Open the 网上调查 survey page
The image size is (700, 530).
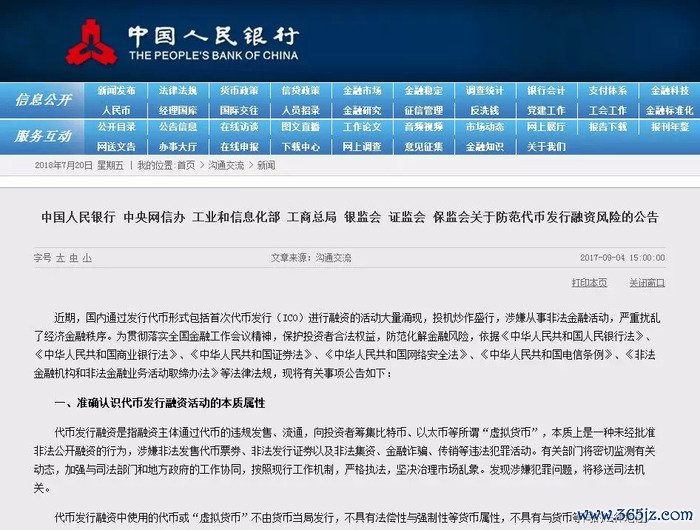pos(362,146)
